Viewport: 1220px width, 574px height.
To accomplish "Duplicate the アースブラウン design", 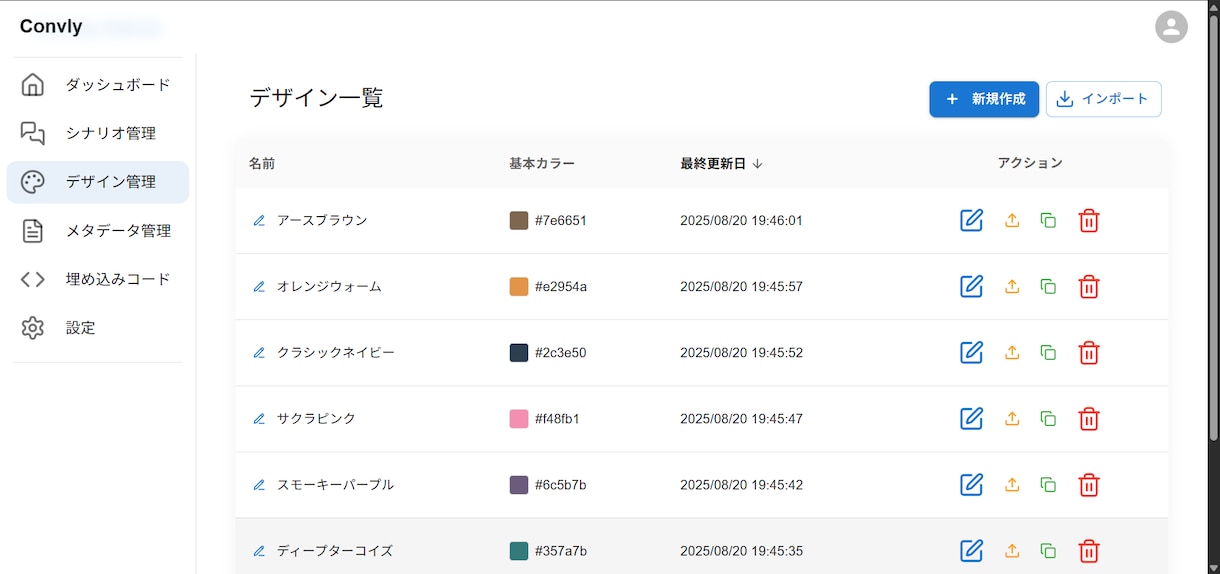I will [1048, 220].
